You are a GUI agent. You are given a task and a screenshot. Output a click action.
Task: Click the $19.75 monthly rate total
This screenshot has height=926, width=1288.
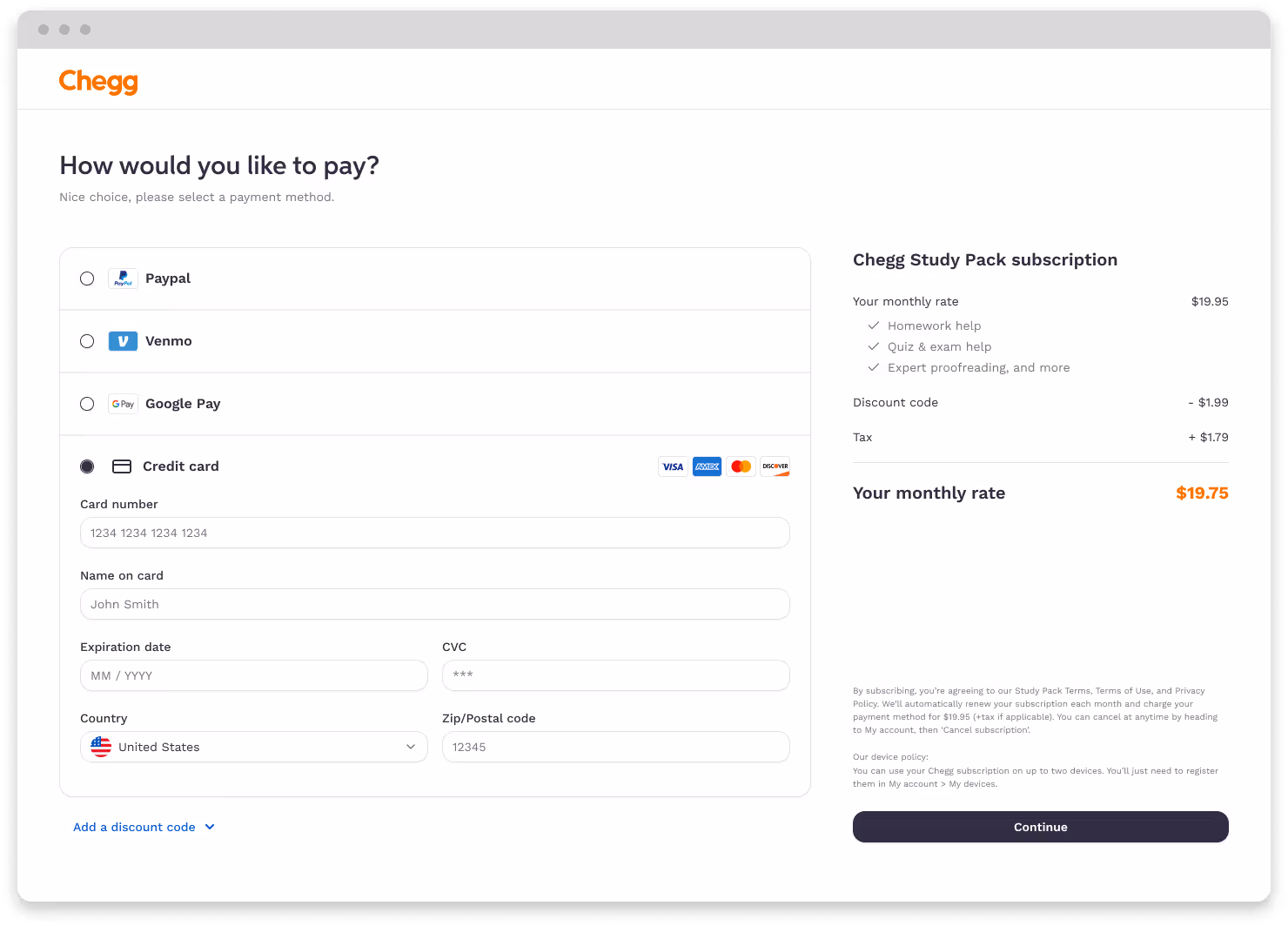1202,493
